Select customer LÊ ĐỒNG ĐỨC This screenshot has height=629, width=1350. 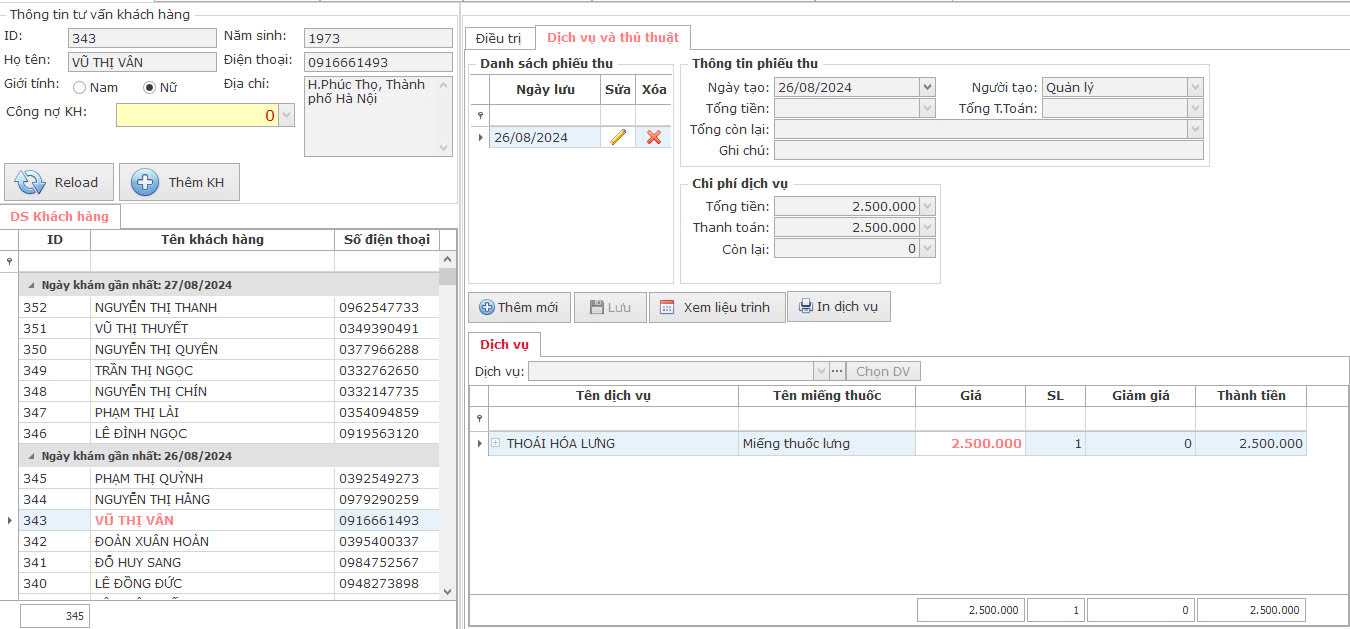(138, 583)
